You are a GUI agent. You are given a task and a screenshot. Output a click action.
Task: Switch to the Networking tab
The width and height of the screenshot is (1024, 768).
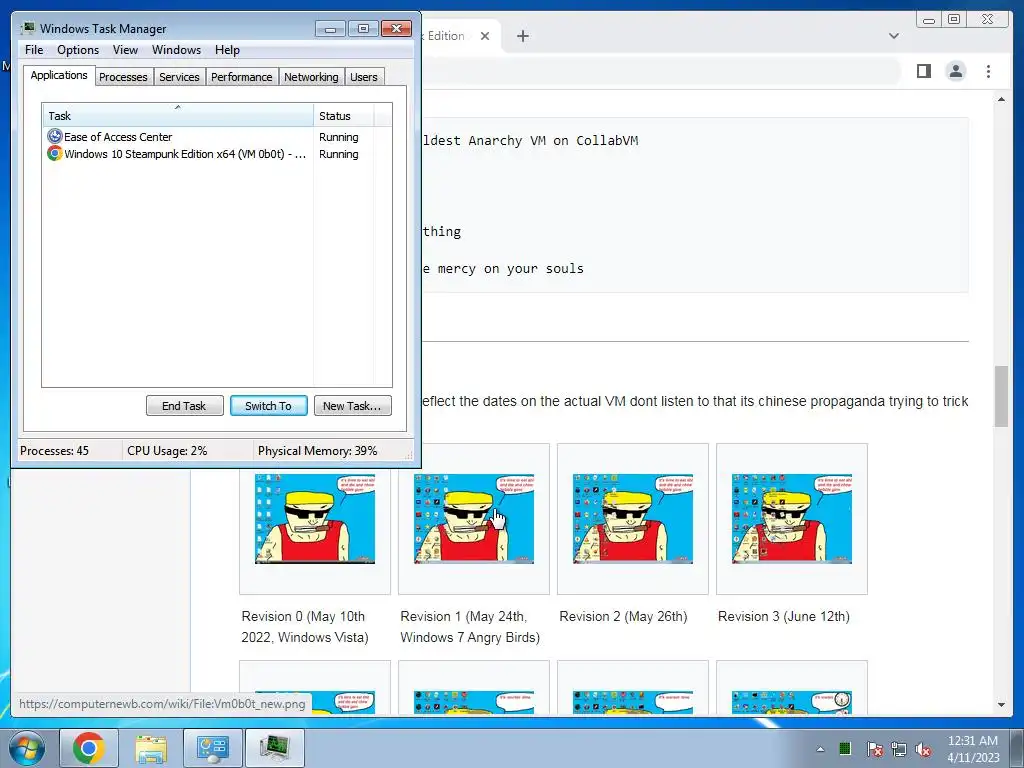311,77
